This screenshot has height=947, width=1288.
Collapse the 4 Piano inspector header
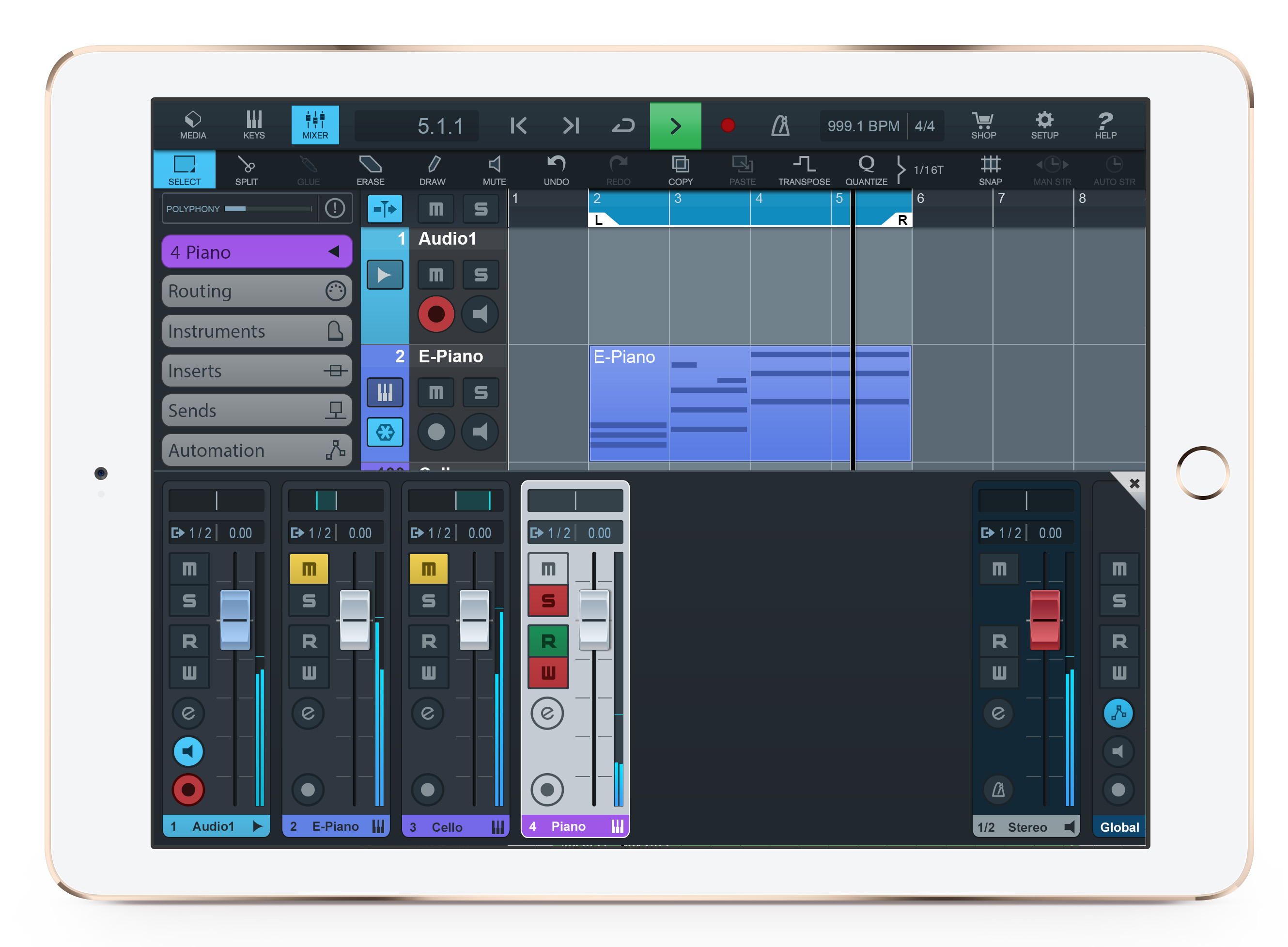coord(257,252)
